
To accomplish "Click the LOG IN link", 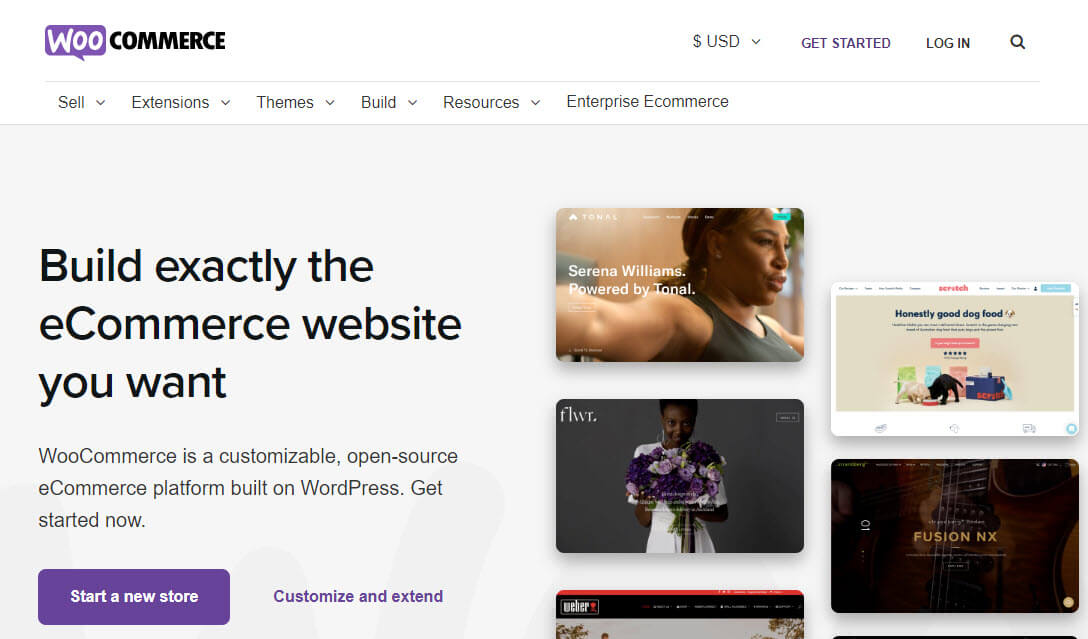I will coord(947,43).
